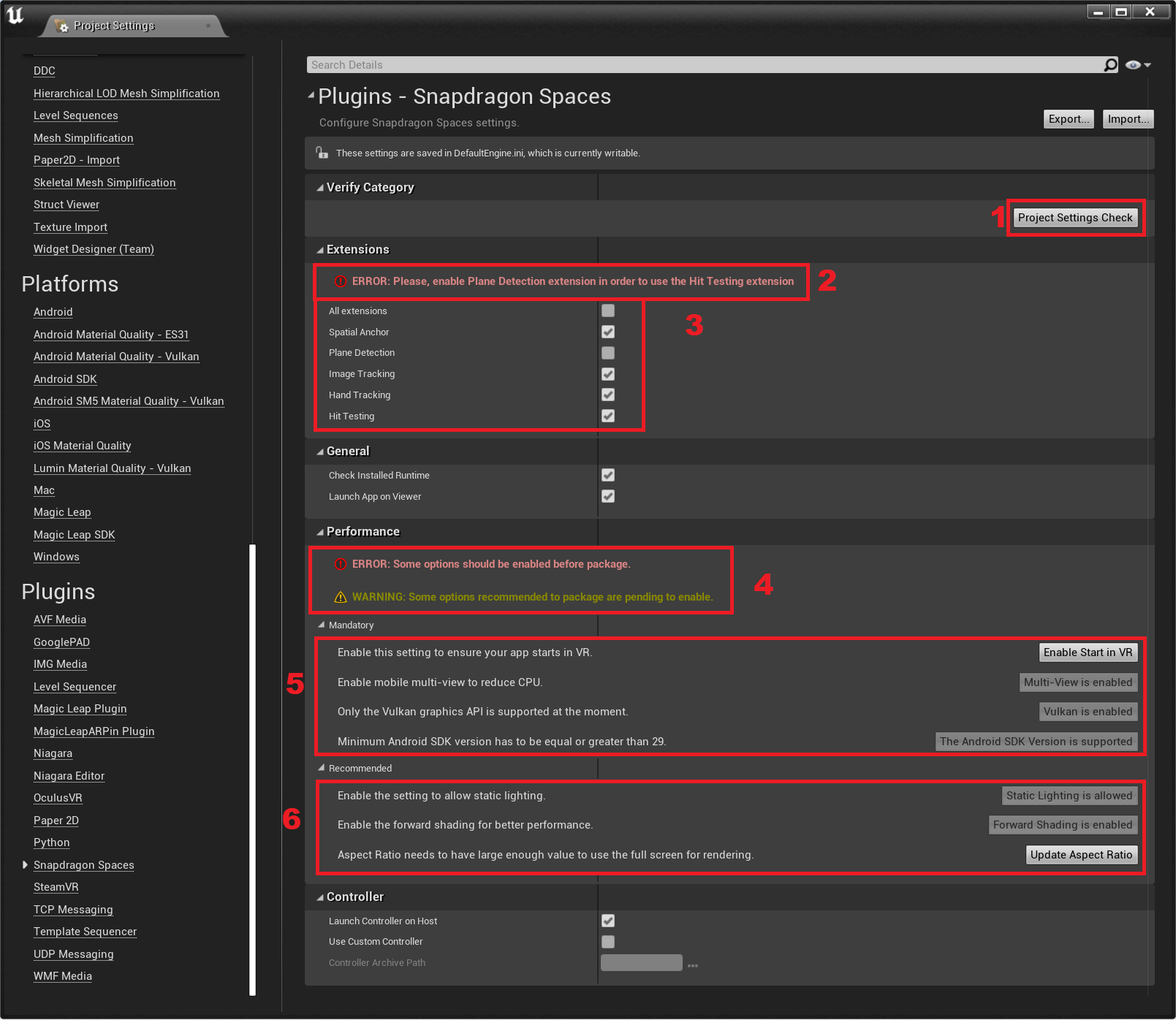
Task: Click the Export... button
Action: click(x=1069, y=119)
